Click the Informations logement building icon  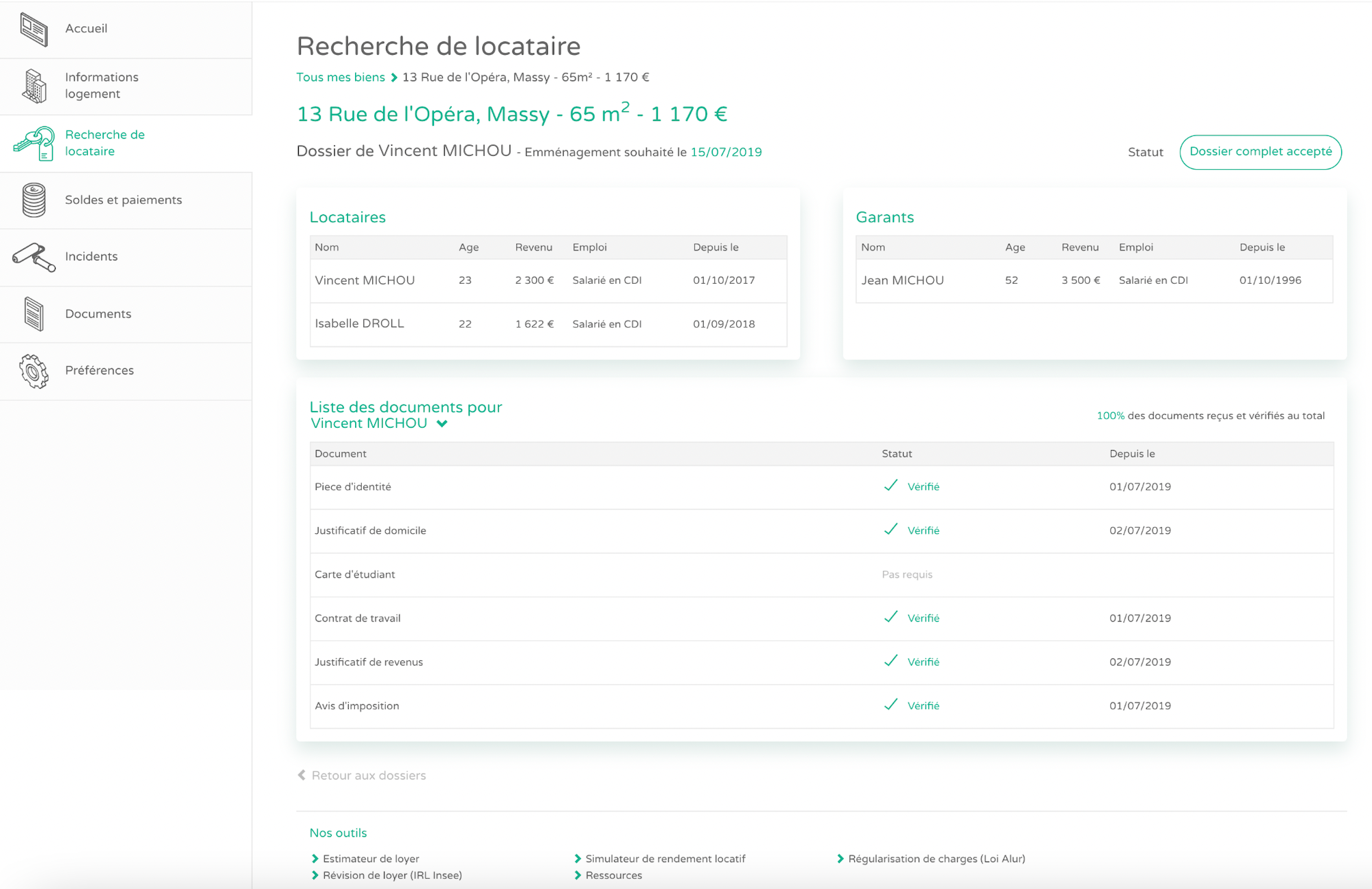[x=34, y=86]
